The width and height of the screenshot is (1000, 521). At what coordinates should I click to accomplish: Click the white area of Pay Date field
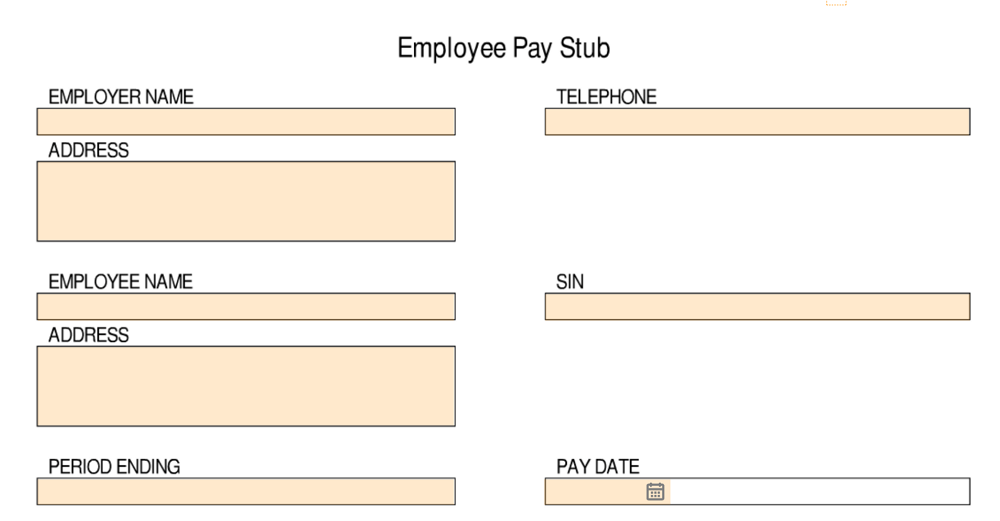pos(820,492)
